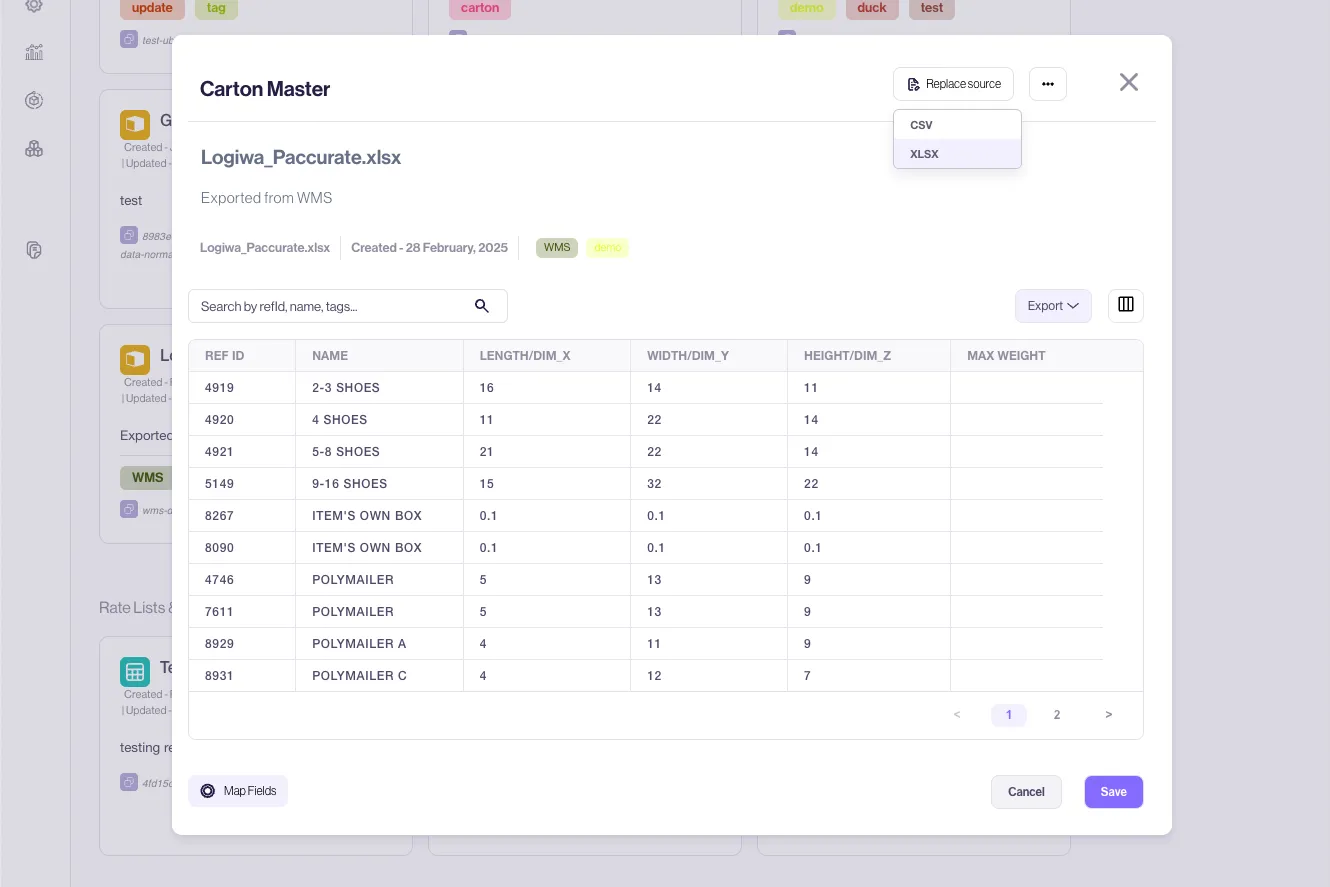Screen dimensions: 1330x887
Task: Click the tag label in background card
Action: 216,8
